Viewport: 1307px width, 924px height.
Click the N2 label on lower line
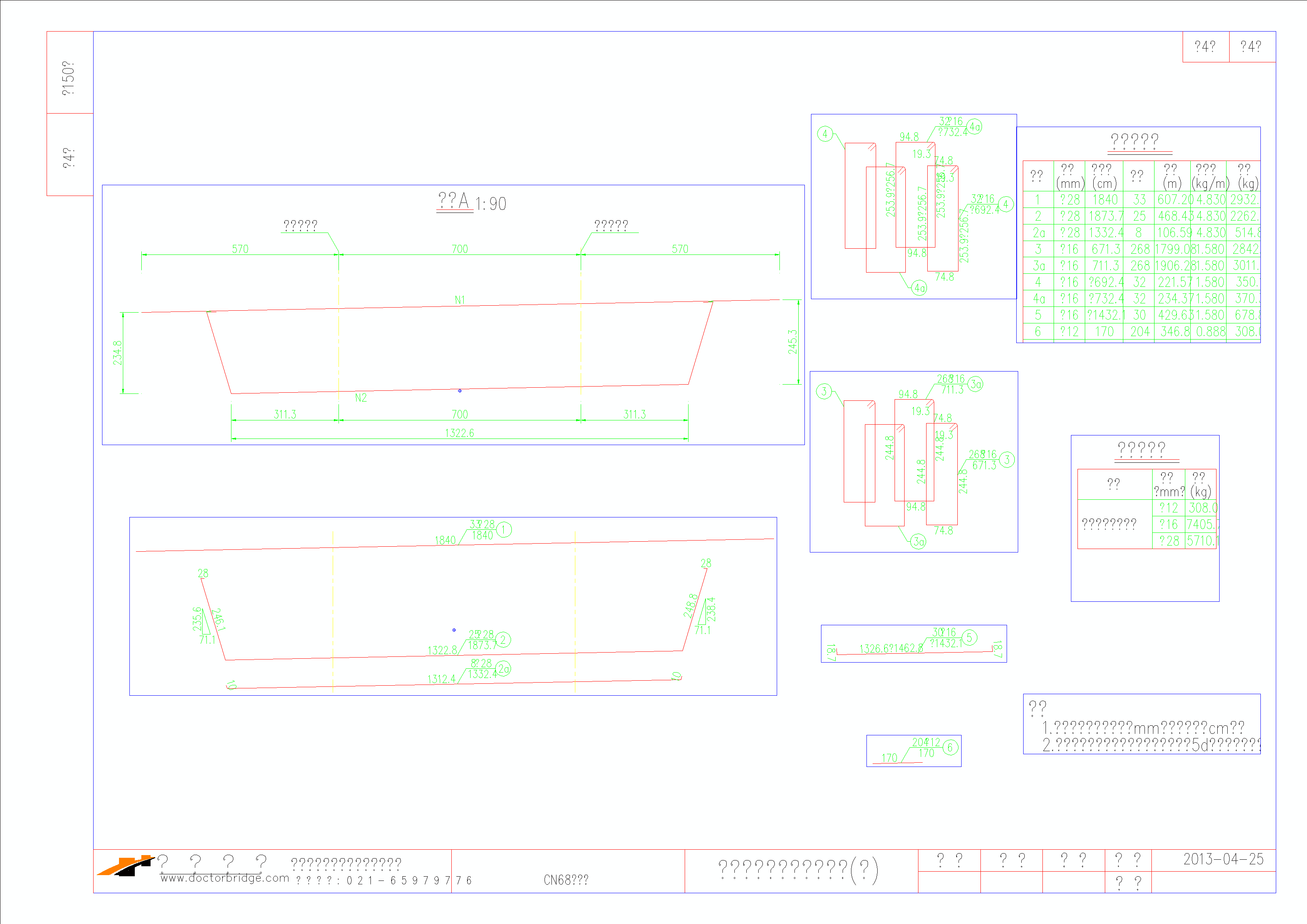tap(361, 398)
